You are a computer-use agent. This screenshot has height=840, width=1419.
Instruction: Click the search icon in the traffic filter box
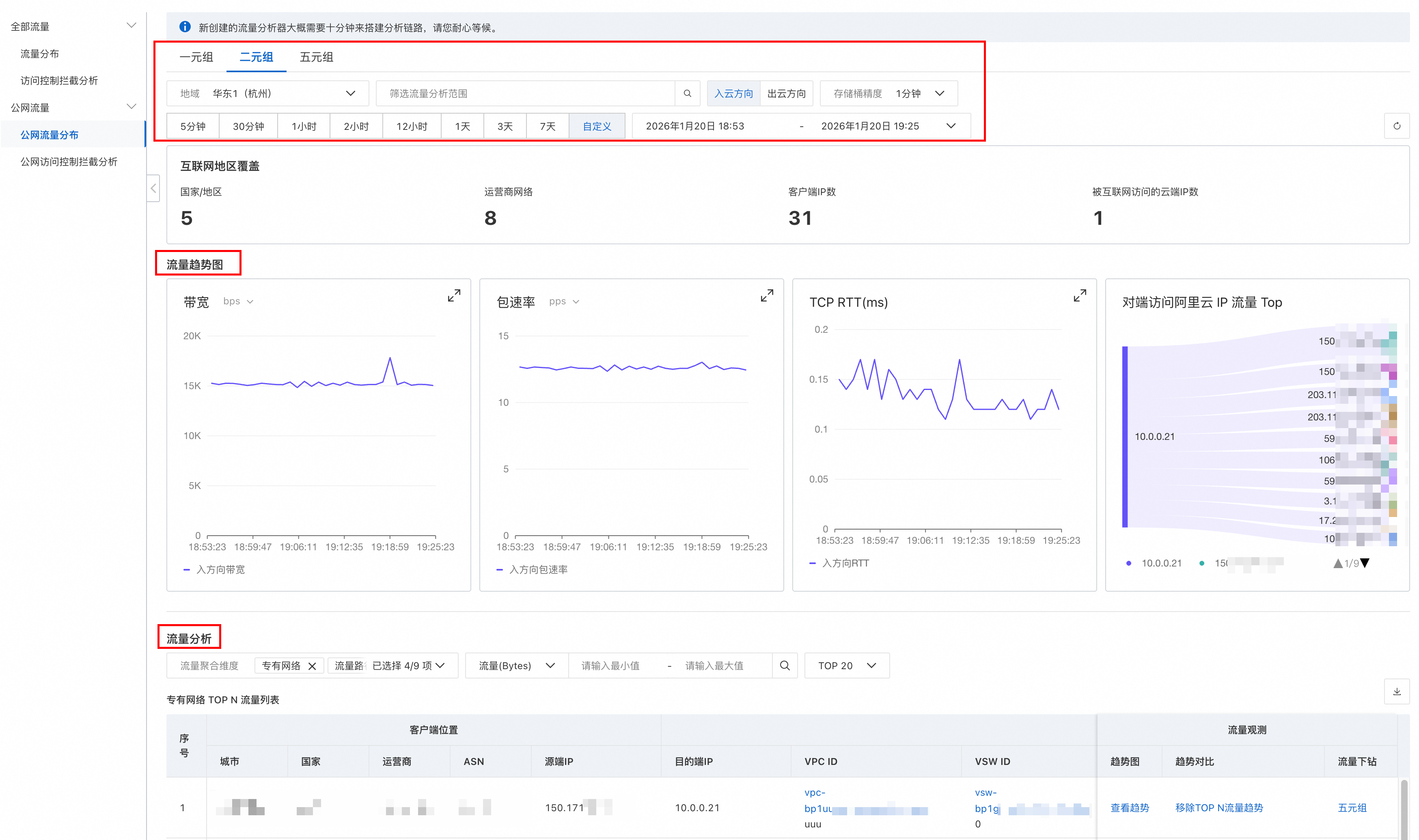tap(687, 93)
